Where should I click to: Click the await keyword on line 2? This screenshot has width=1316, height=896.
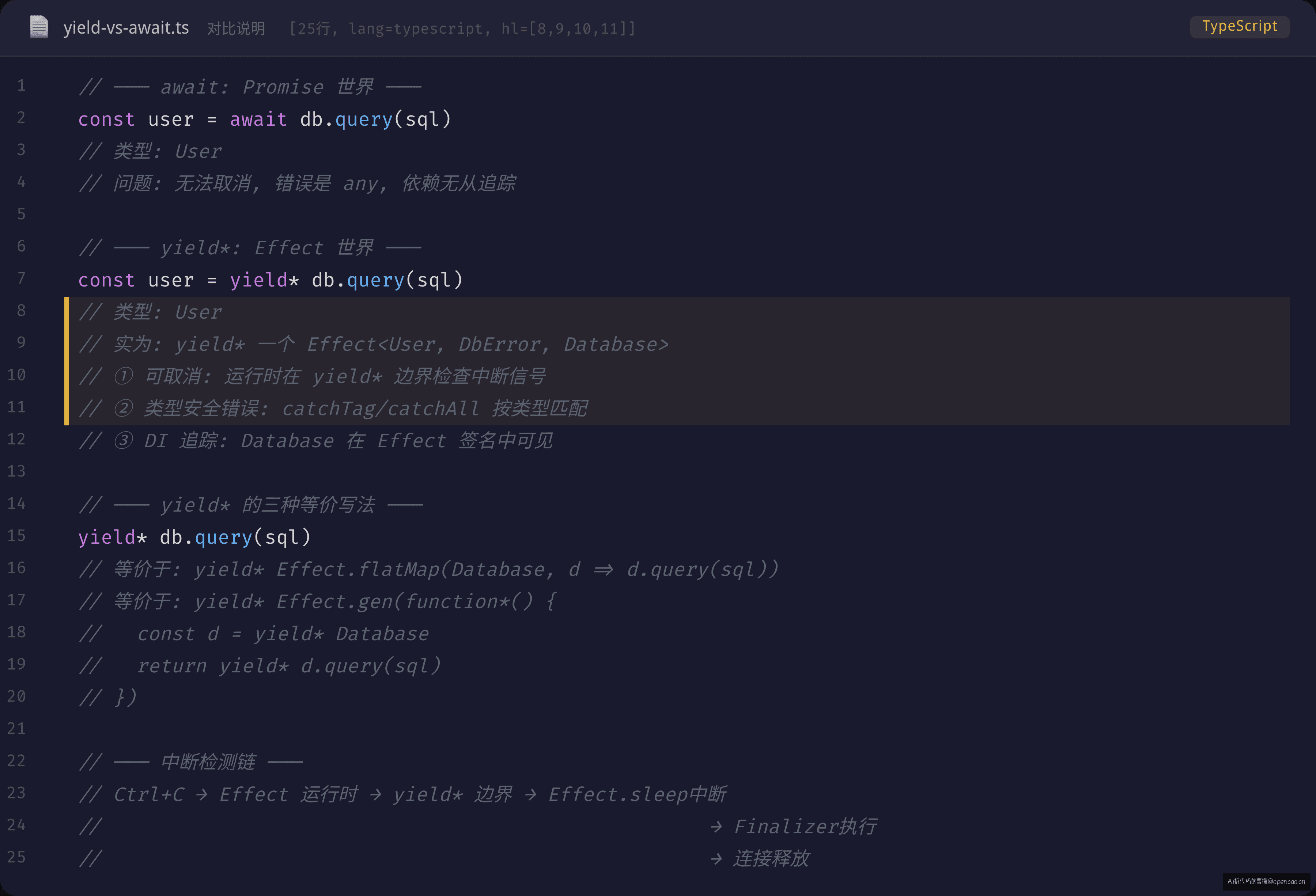pos(258,119)
